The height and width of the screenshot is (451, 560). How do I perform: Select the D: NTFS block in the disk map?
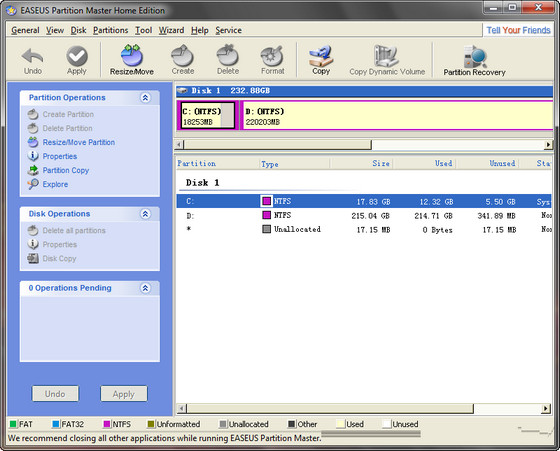point(396,115)
